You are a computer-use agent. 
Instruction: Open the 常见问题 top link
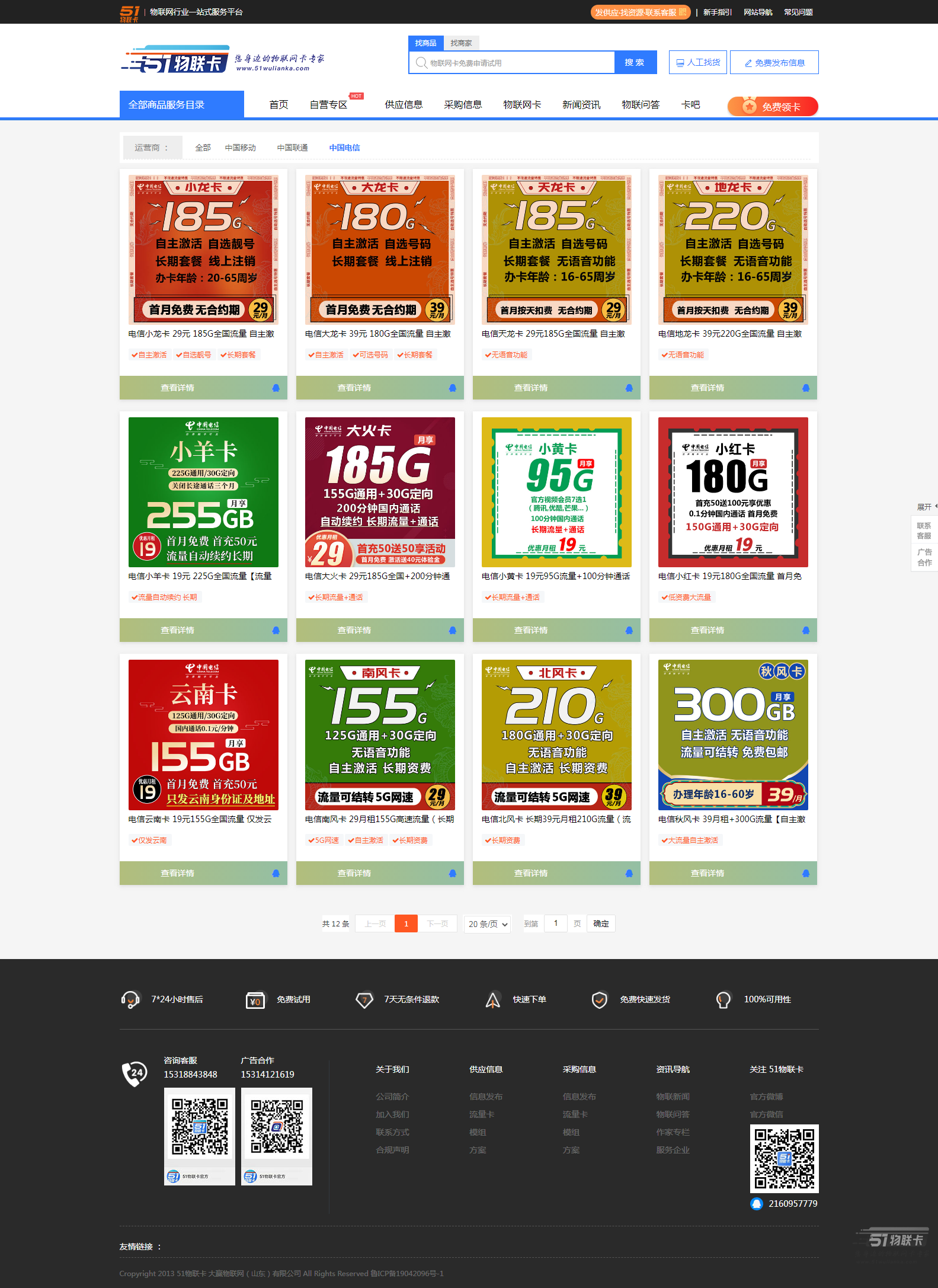click(x=798, y=12)
